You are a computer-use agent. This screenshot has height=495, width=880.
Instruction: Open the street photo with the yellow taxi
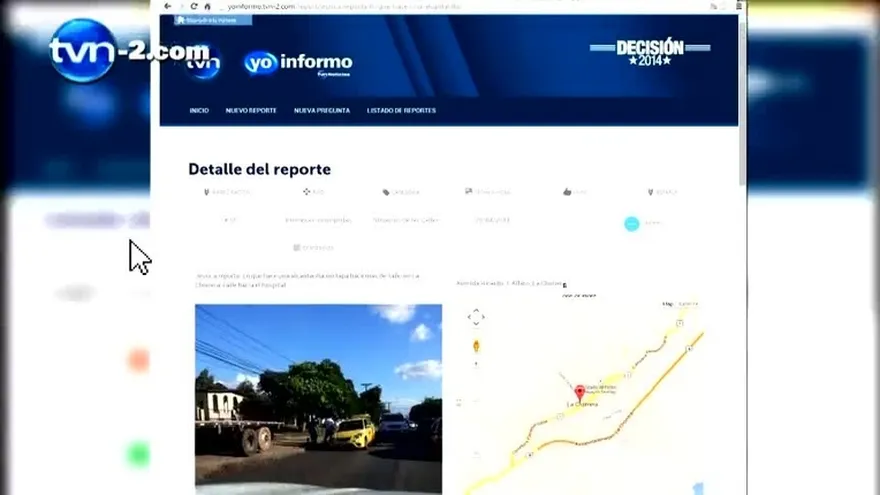click(318, 399)
